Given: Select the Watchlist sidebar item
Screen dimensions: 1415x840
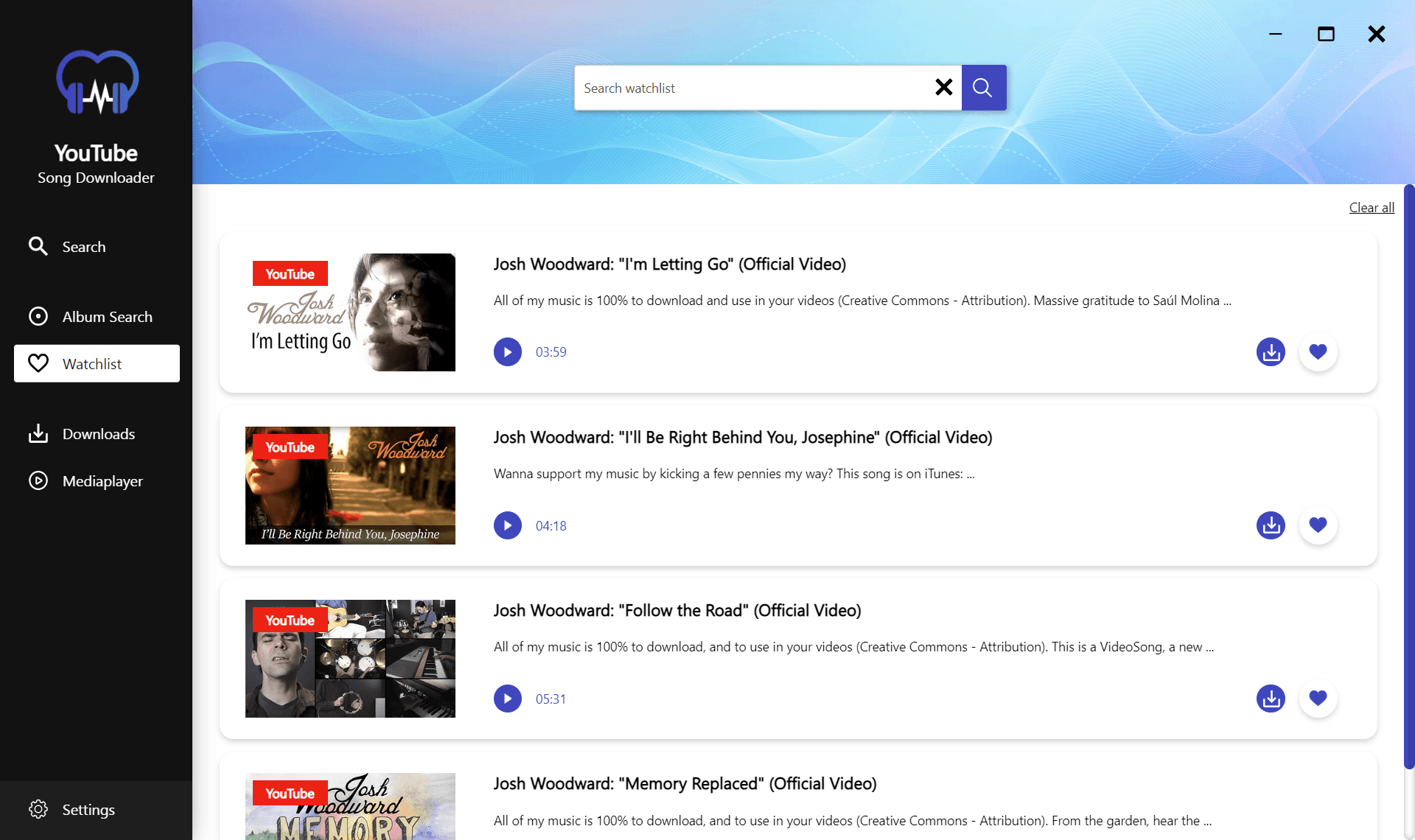Looking at the screenshot, I should 97,364.
